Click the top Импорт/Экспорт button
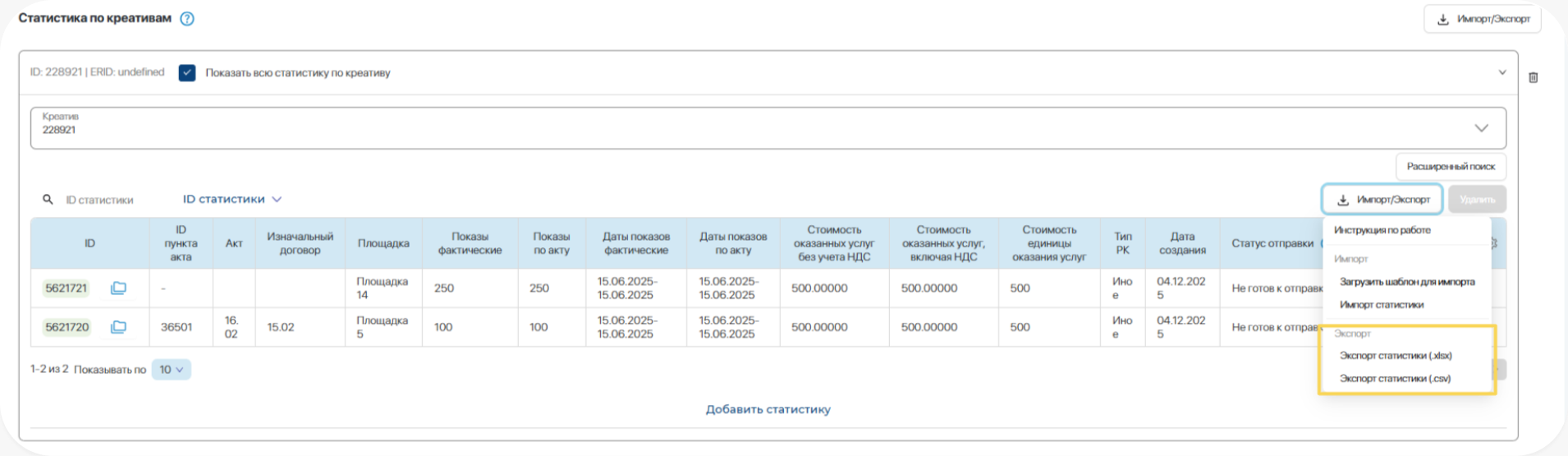 point(1483,19)
